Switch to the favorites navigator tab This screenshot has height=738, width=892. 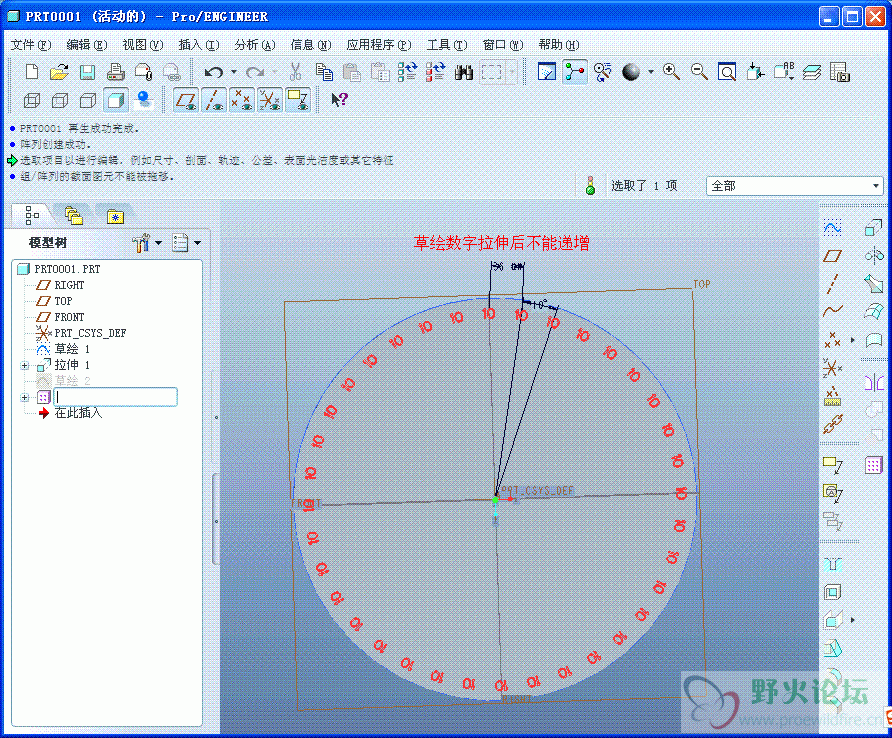pyautogui.click(x=115, y=216)
